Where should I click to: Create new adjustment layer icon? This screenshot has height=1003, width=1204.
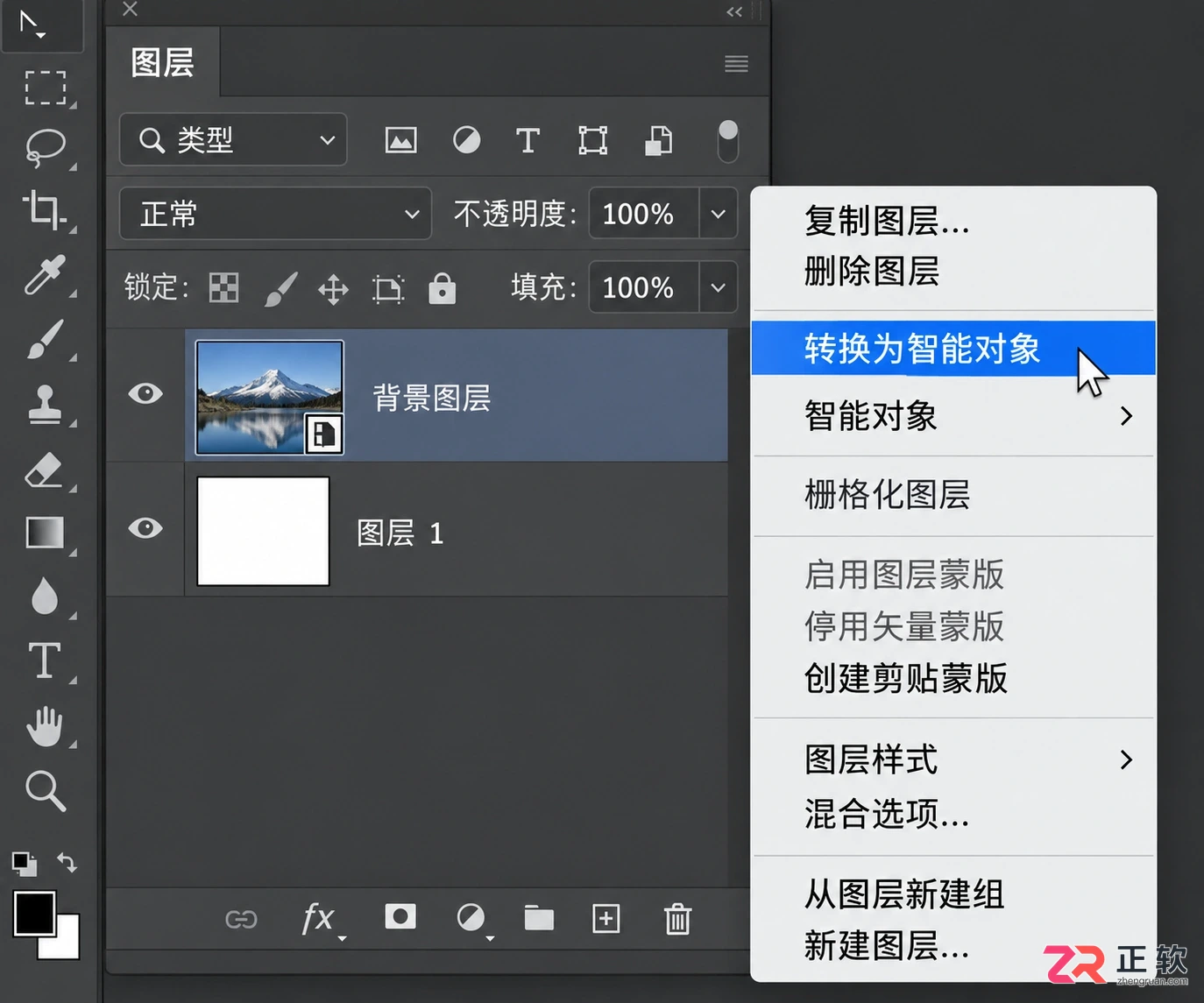click(471, 918)
